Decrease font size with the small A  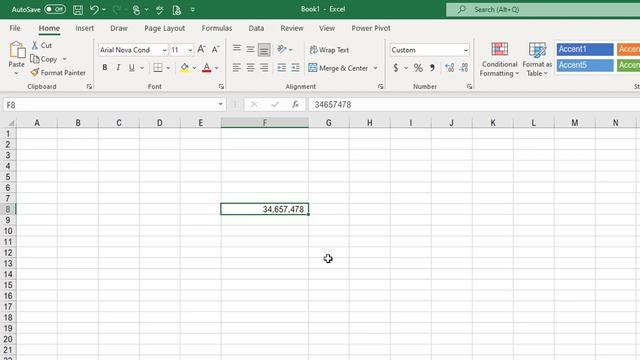click(x=215, y=50)
